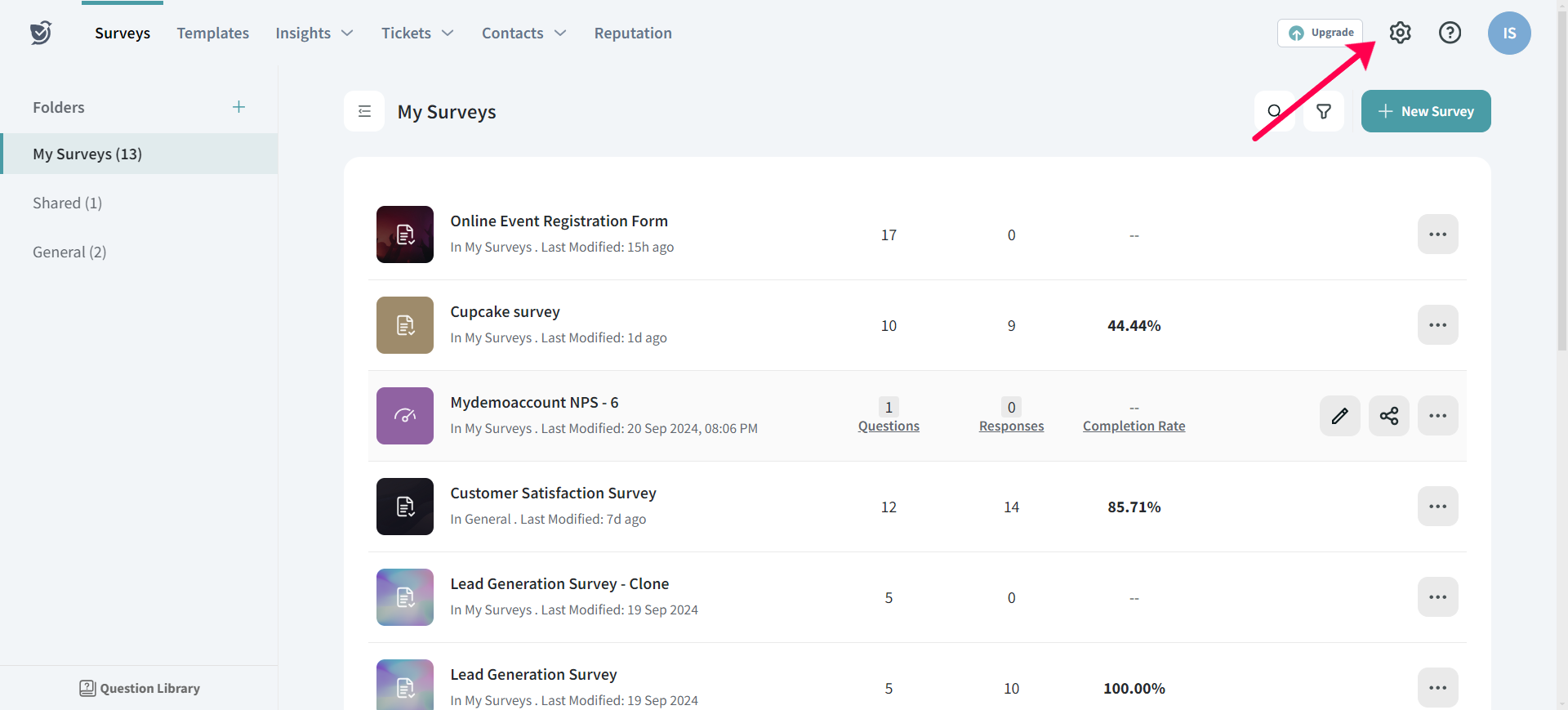
Task: Click the SurveySparrow logo icon
Action: [x=41, y=33]
